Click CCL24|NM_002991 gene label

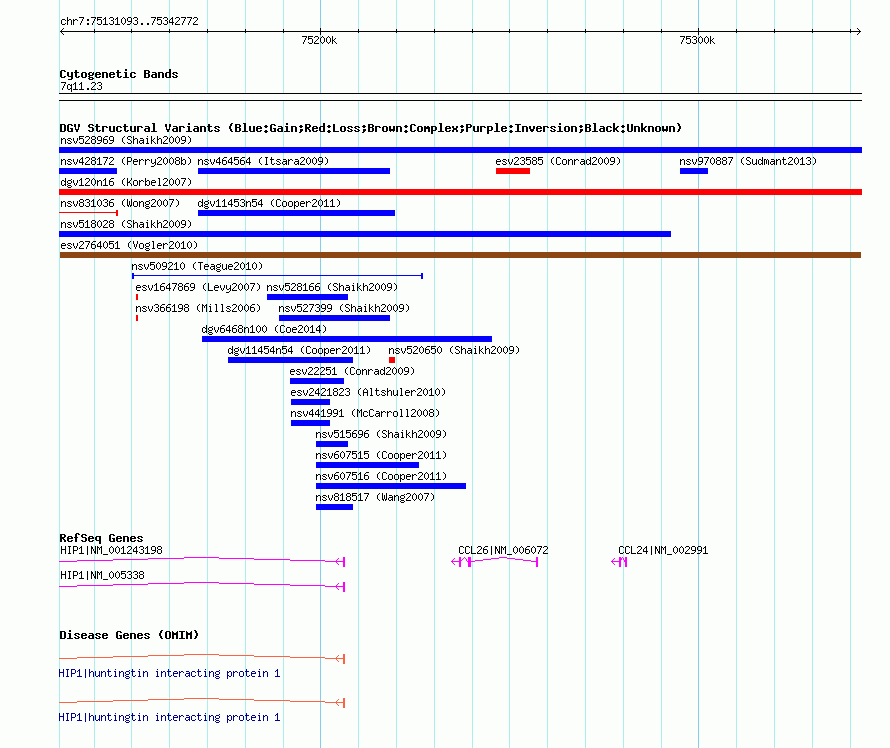pos(663,550)
